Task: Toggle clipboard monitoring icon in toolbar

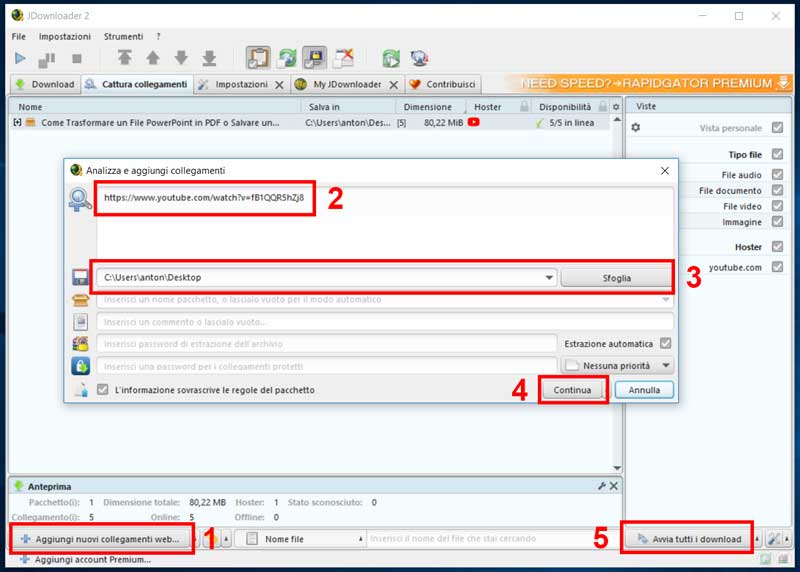Action: (x=258, y=58)
